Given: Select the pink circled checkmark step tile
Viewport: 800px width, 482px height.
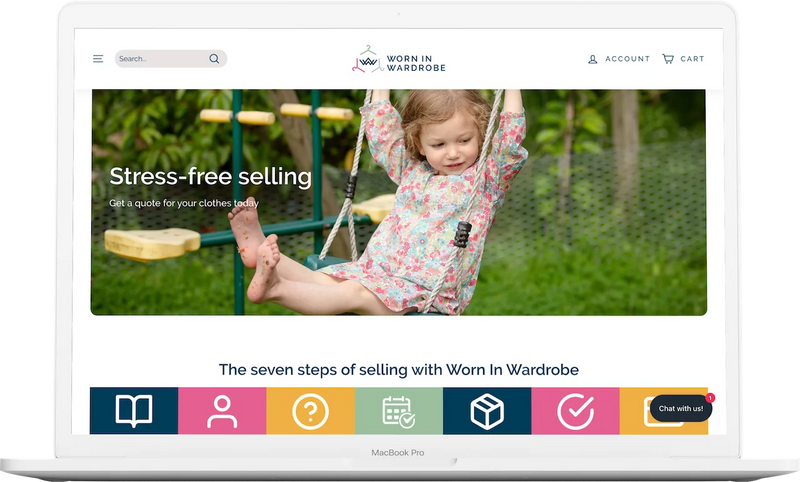Looking at the screenshot, I should pos(575,411).
